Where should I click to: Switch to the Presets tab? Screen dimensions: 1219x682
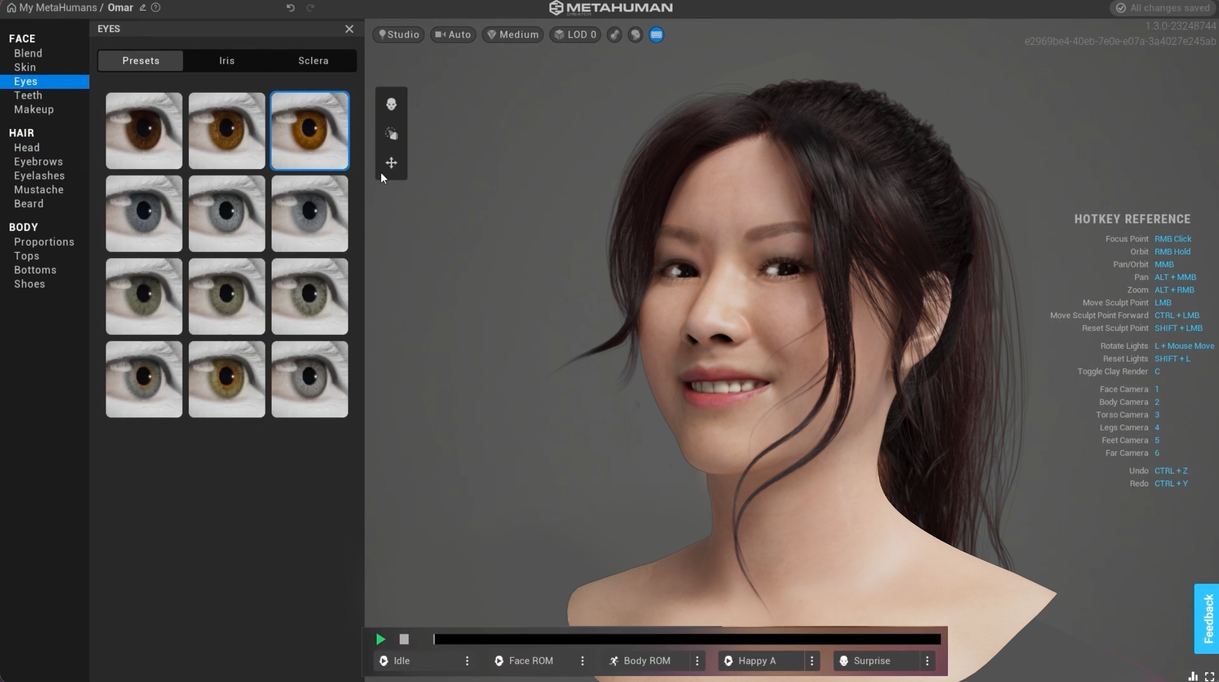141,61
